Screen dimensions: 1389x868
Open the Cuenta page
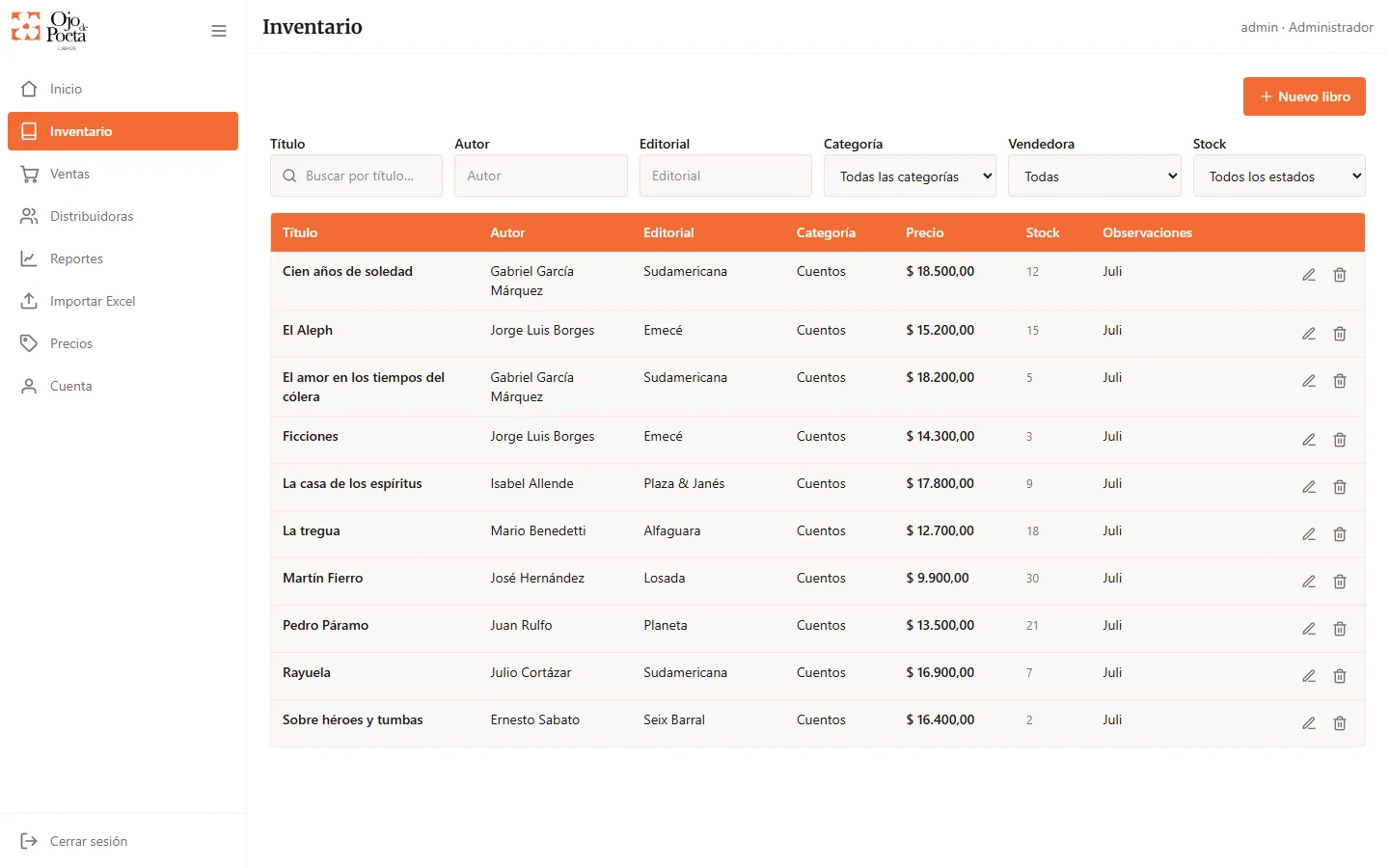click(123, 386)
